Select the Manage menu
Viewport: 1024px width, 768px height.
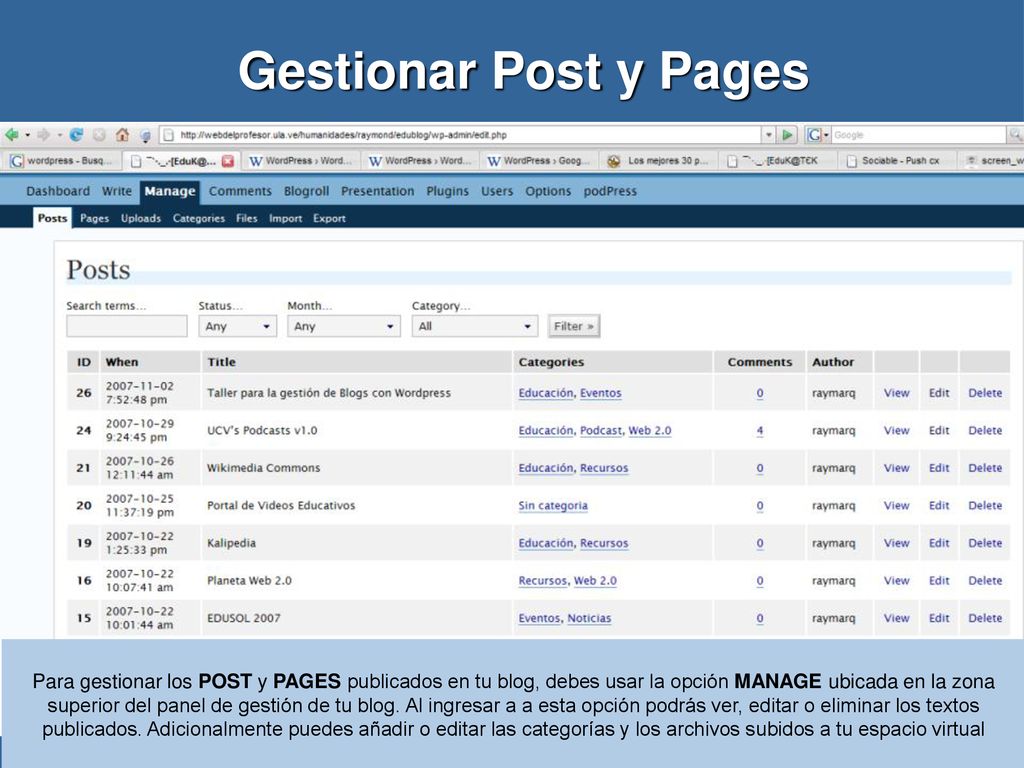pyautogui.click(x=170, y=191)
